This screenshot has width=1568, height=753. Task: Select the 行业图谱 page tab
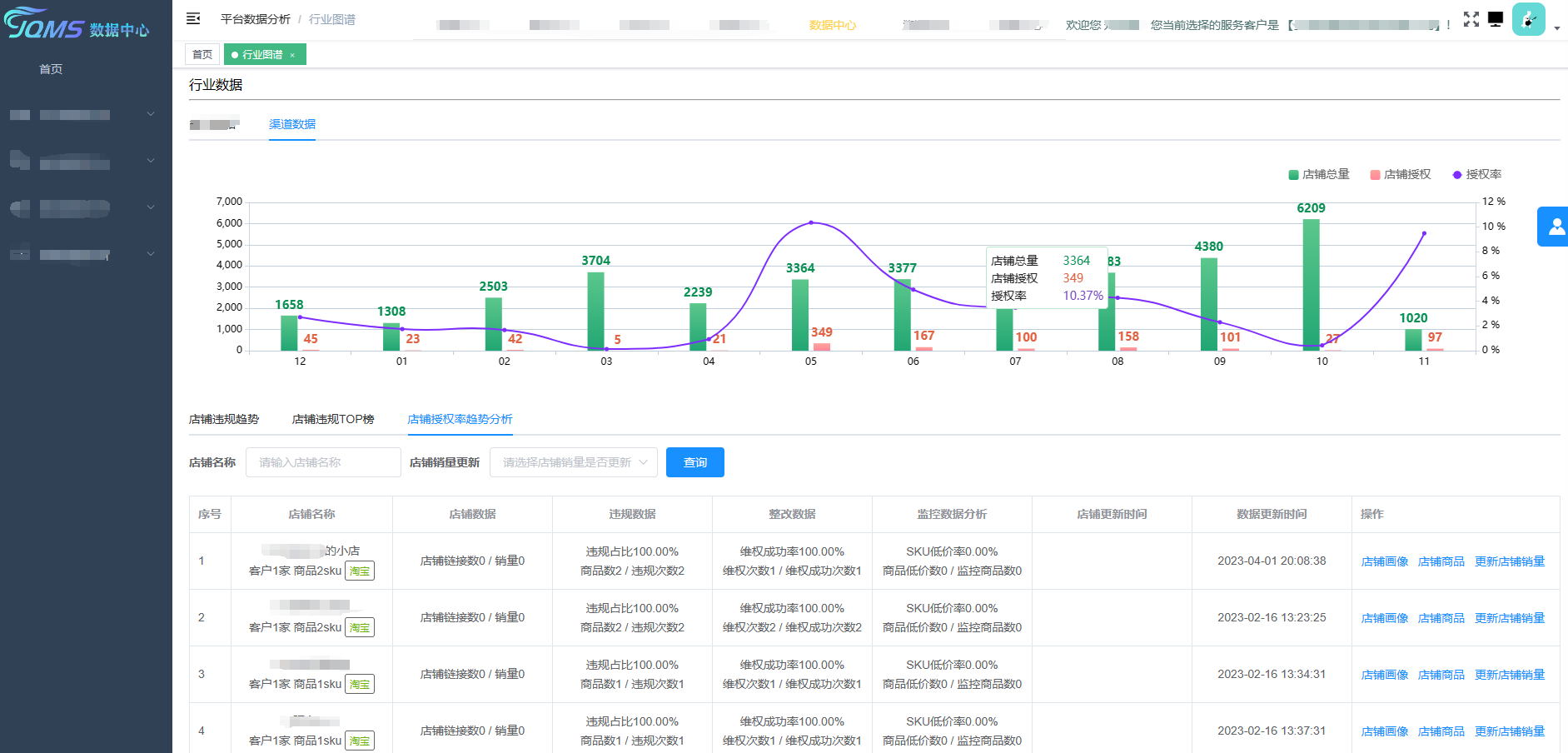pyautogui.click(x=263, y=54)
